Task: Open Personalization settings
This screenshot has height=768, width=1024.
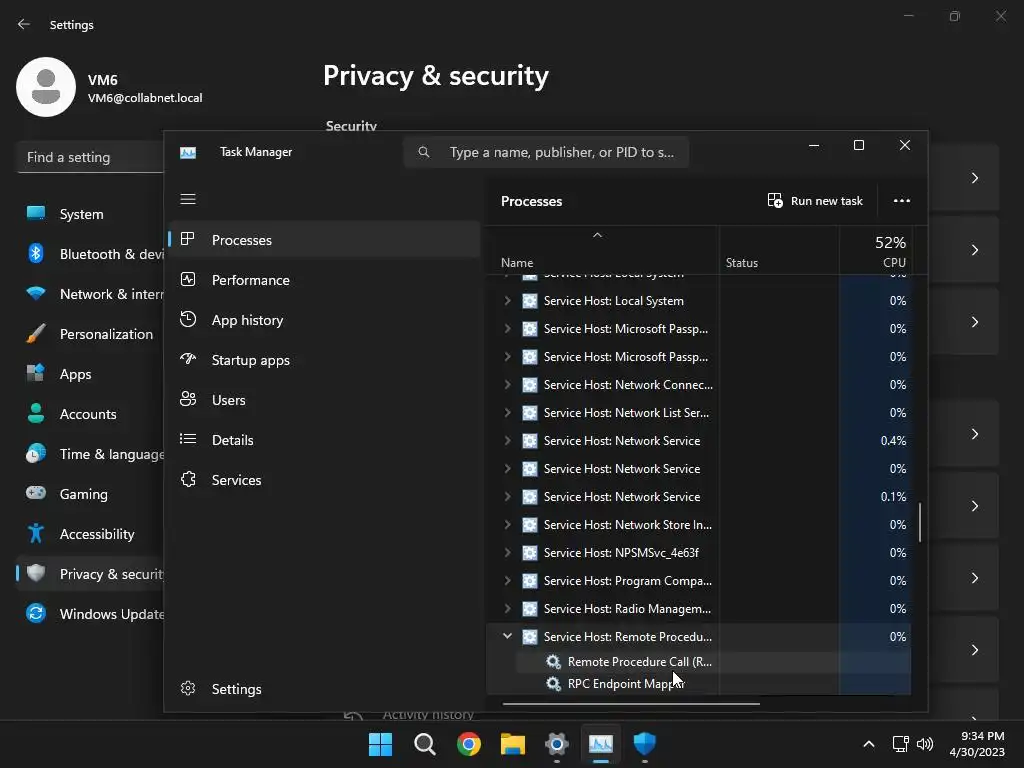Action: [x=90, y=334]
